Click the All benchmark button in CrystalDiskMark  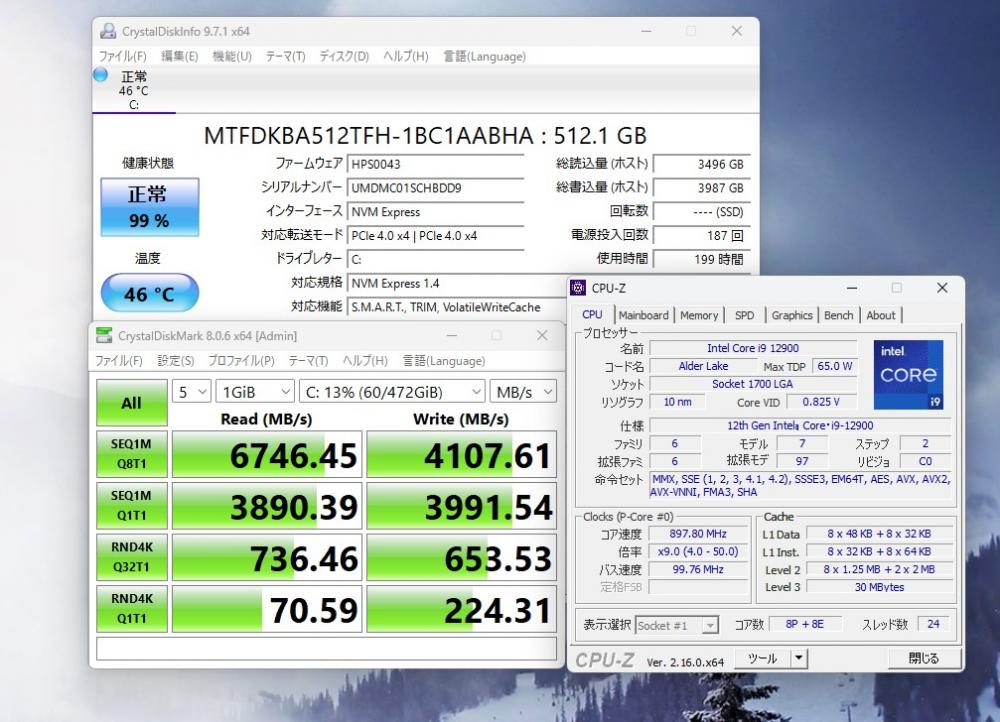(131, 402)
